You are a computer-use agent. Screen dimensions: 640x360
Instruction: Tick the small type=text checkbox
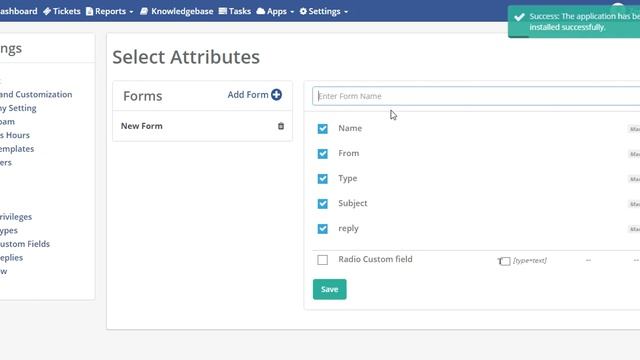pyautogui.click(x=505, y=261)
